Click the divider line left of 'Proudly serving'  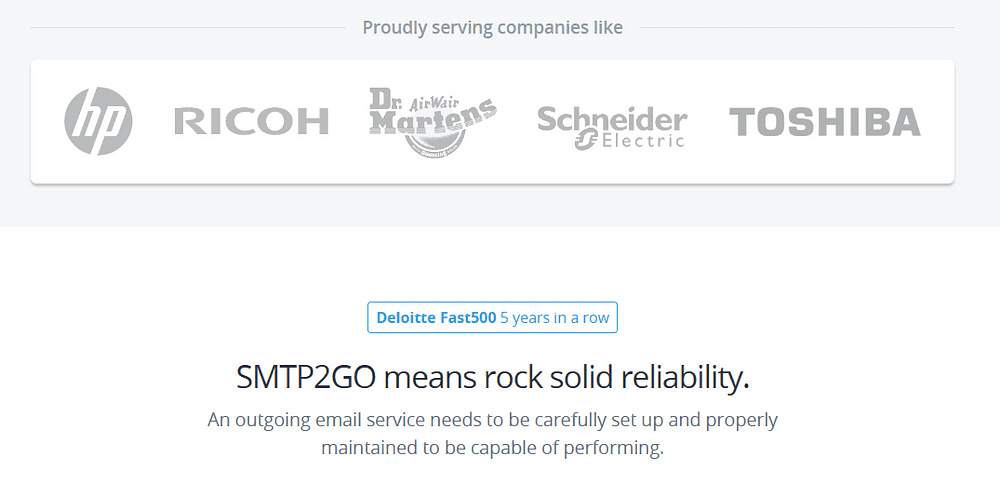188,27
